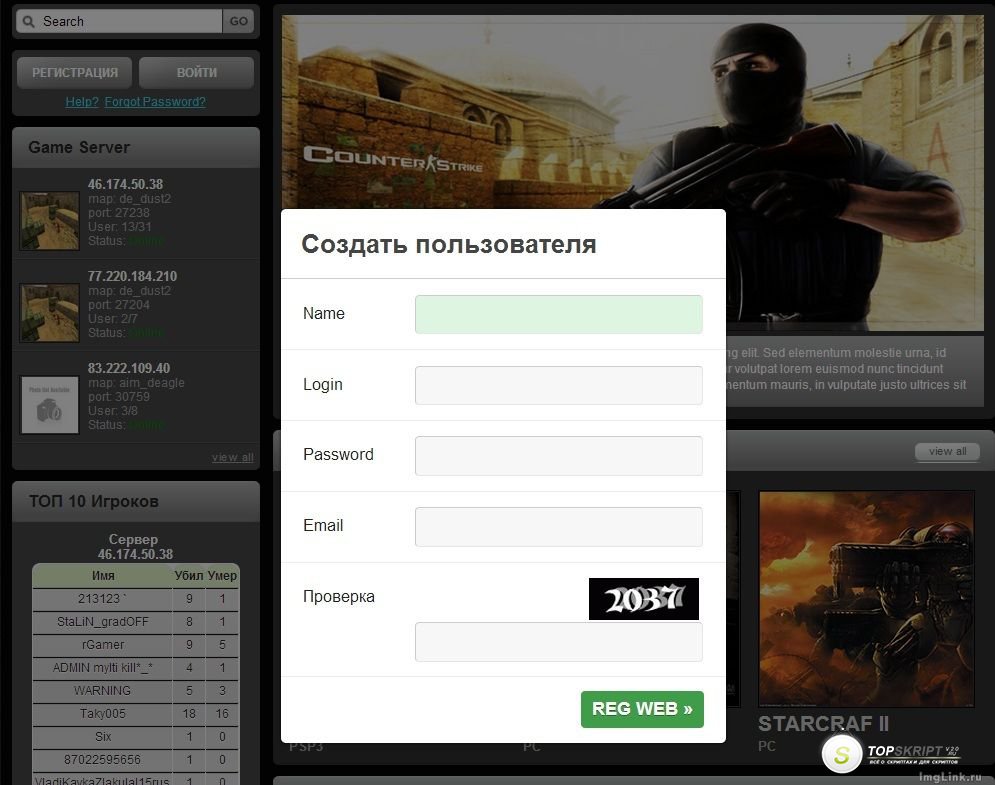Click the Имя column header
Viewport: 995px width, 785px height.
(103, 576)
